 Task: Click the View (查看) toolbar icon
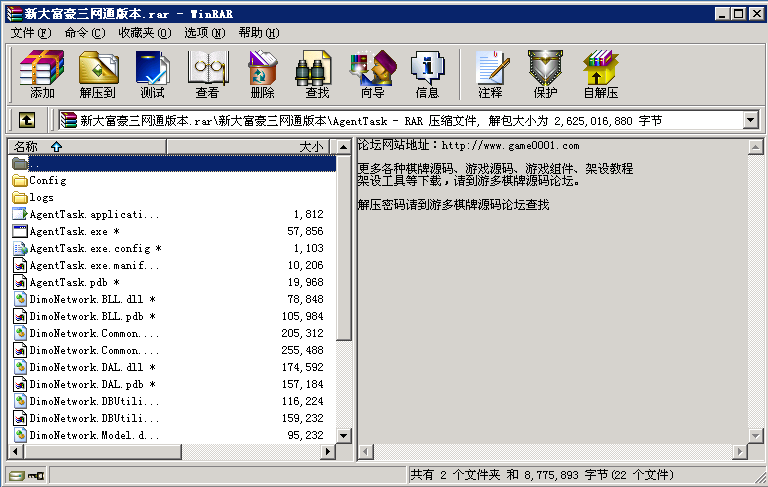pyautogui.click(x=207, y=74)
